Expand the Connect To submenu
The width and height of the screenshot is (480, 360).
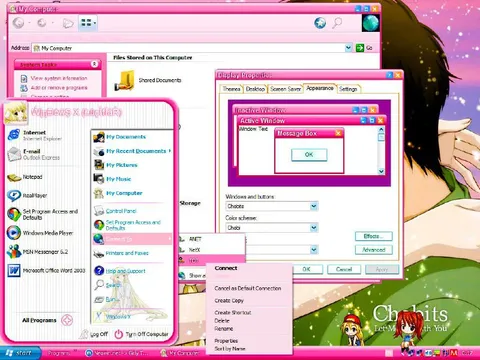(132, 239)
